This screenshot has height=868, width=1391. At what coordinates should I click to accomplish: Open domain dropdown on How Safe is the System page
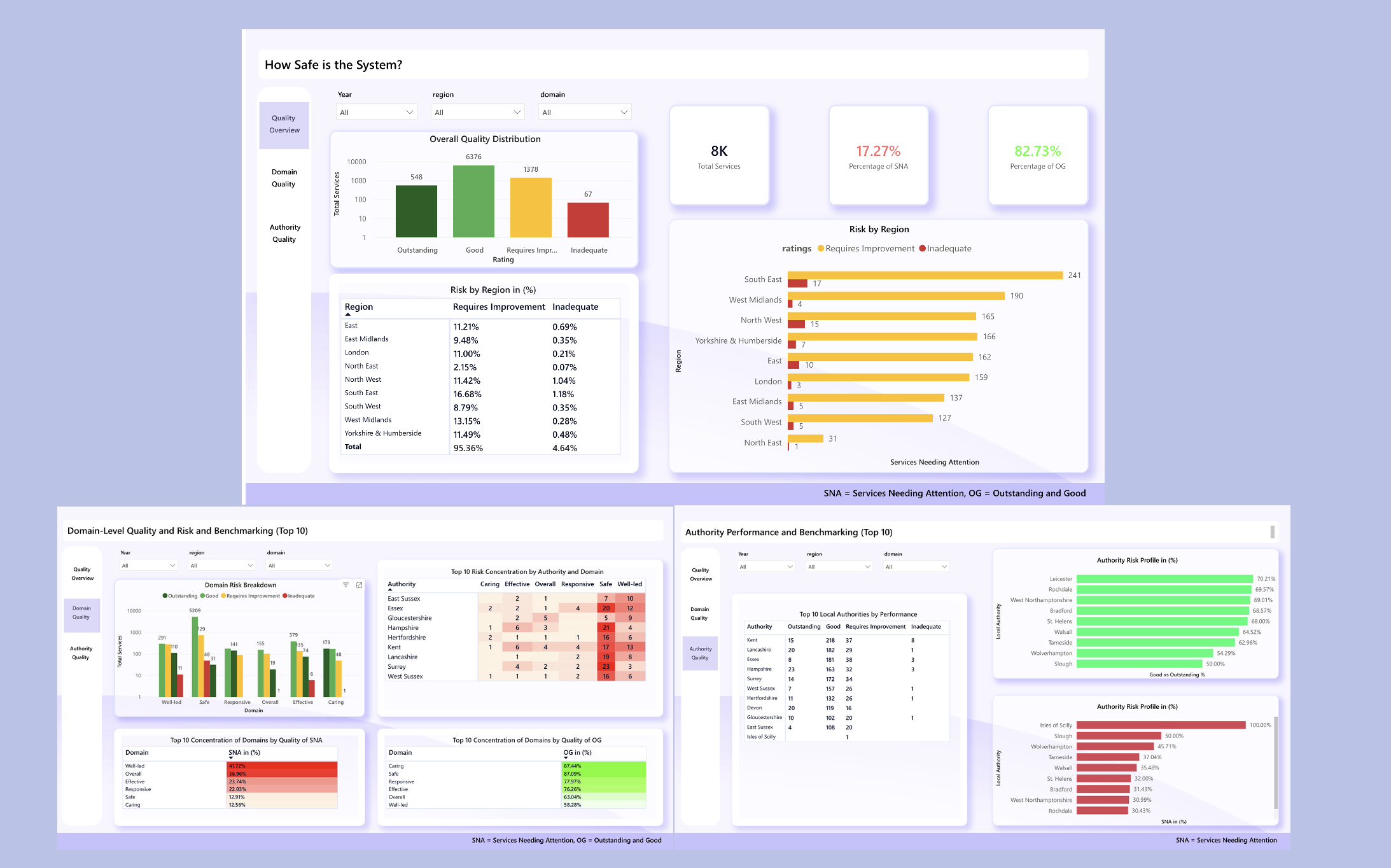pos(585,112)
